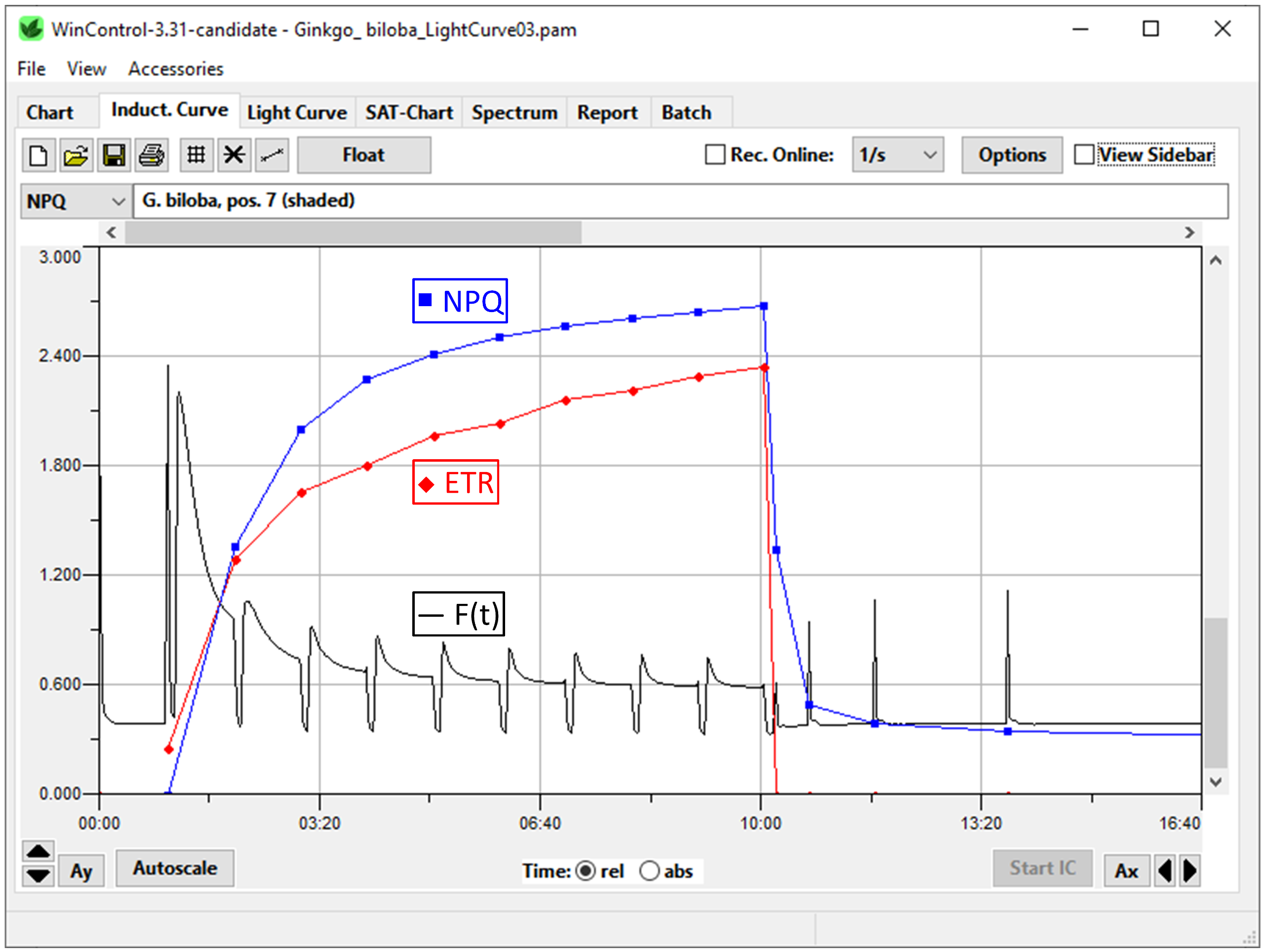Screen dimensions: 1264x952
Task: Toggle the chart grid icon
Action: (x=196, y=155)
